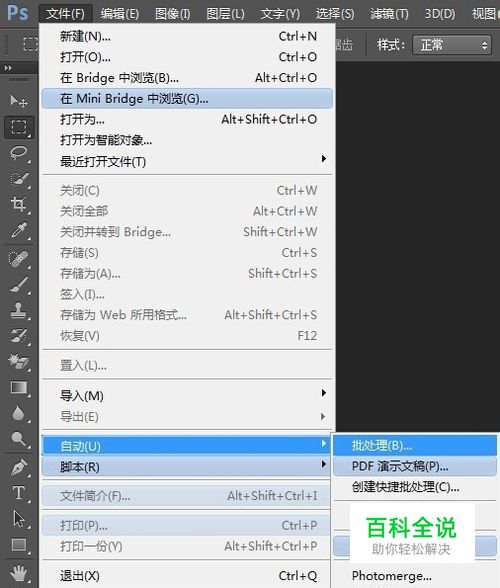Open the 滤镜(T) menu

389,14
